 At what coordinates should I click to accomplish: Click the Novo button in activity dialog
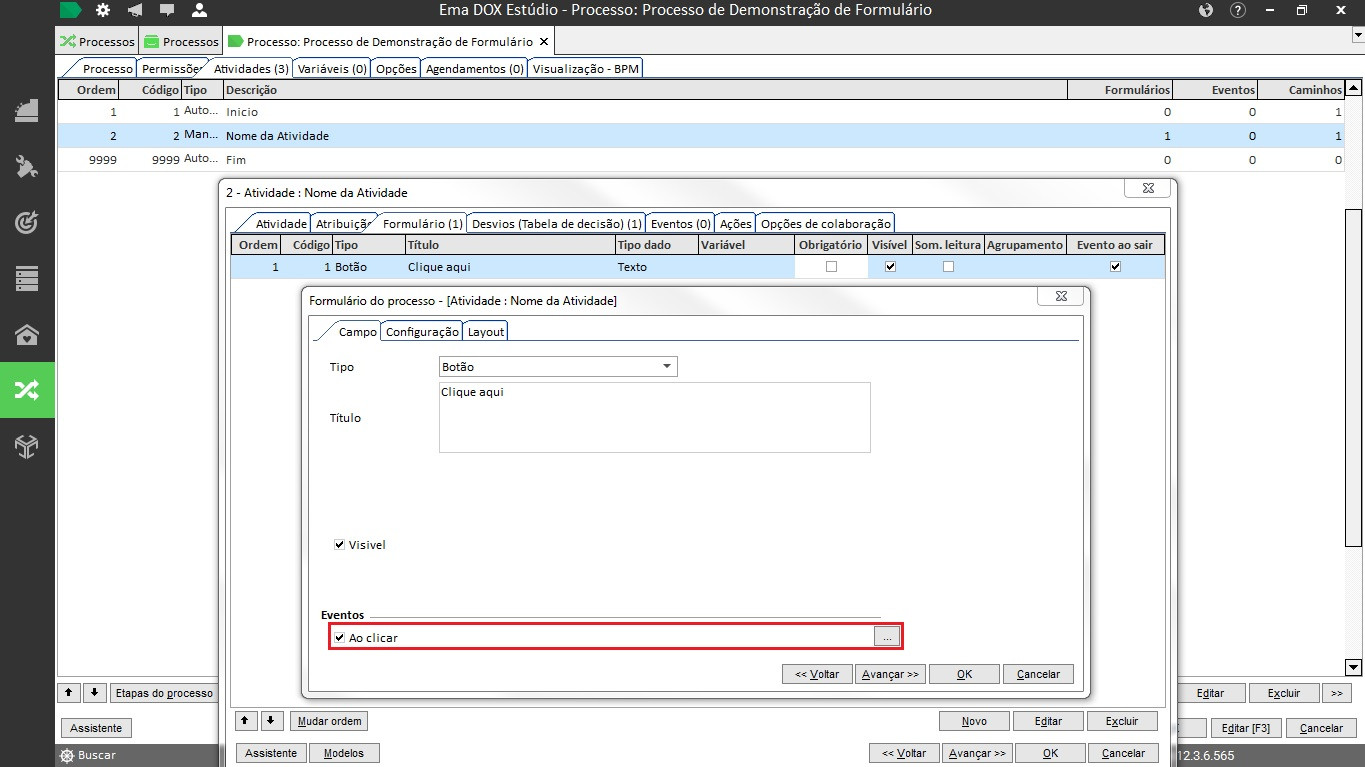pos(974,721)
